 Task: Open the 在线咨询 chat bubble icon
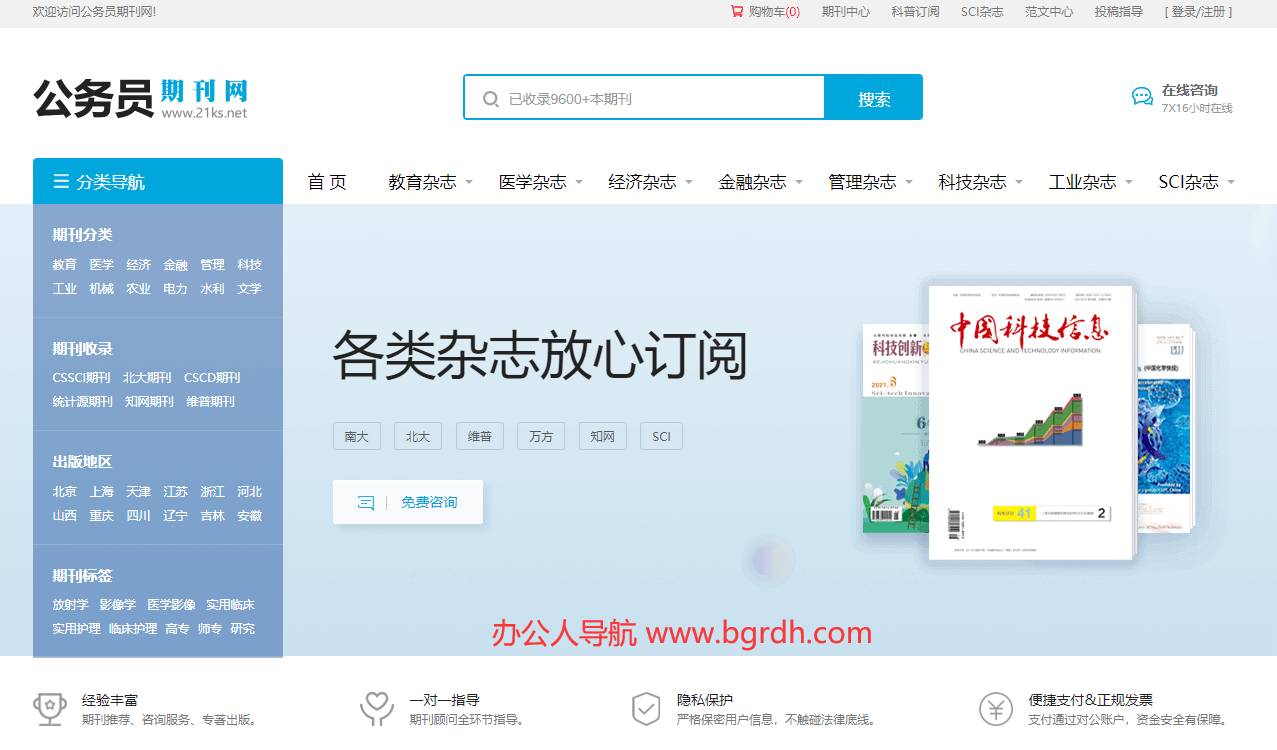[x=1141, y=96]
